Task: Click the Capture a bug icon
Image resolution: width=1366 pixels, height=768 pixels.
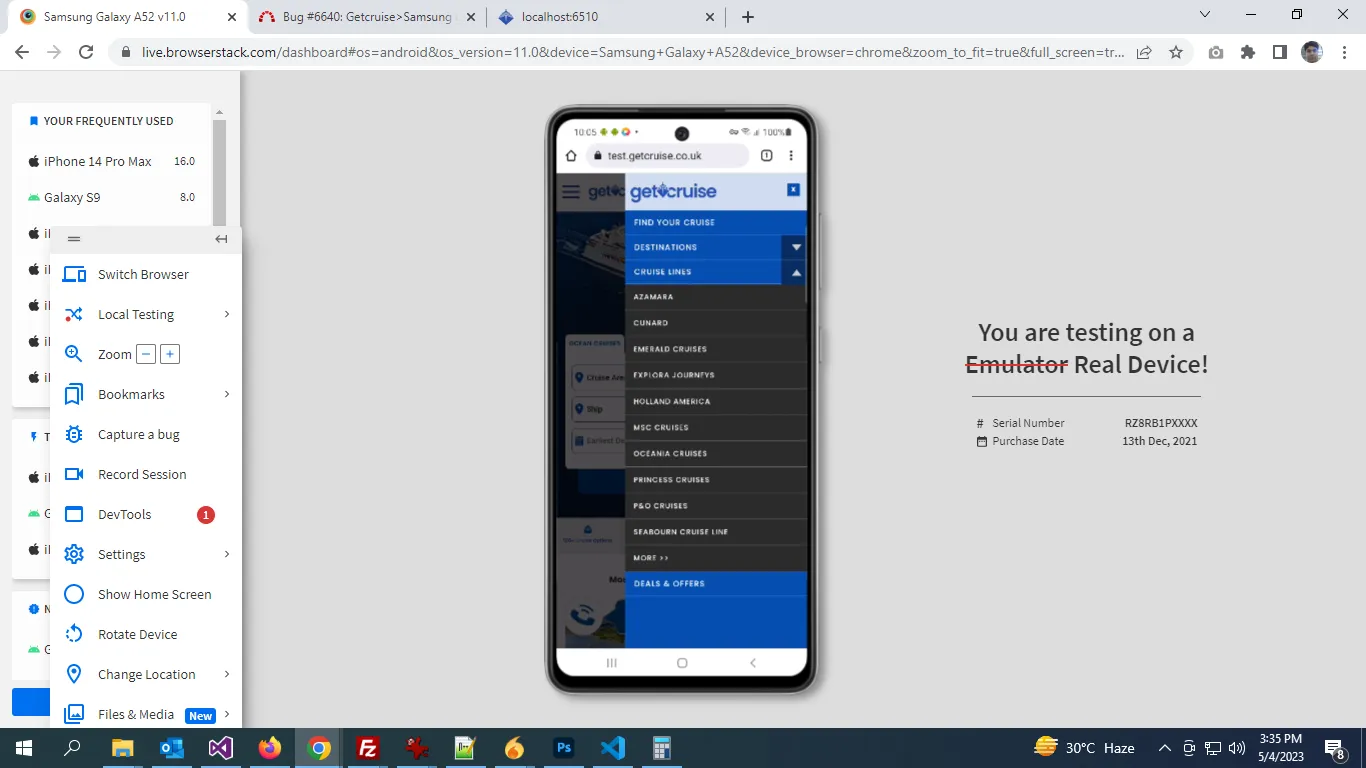Action: 74,434
